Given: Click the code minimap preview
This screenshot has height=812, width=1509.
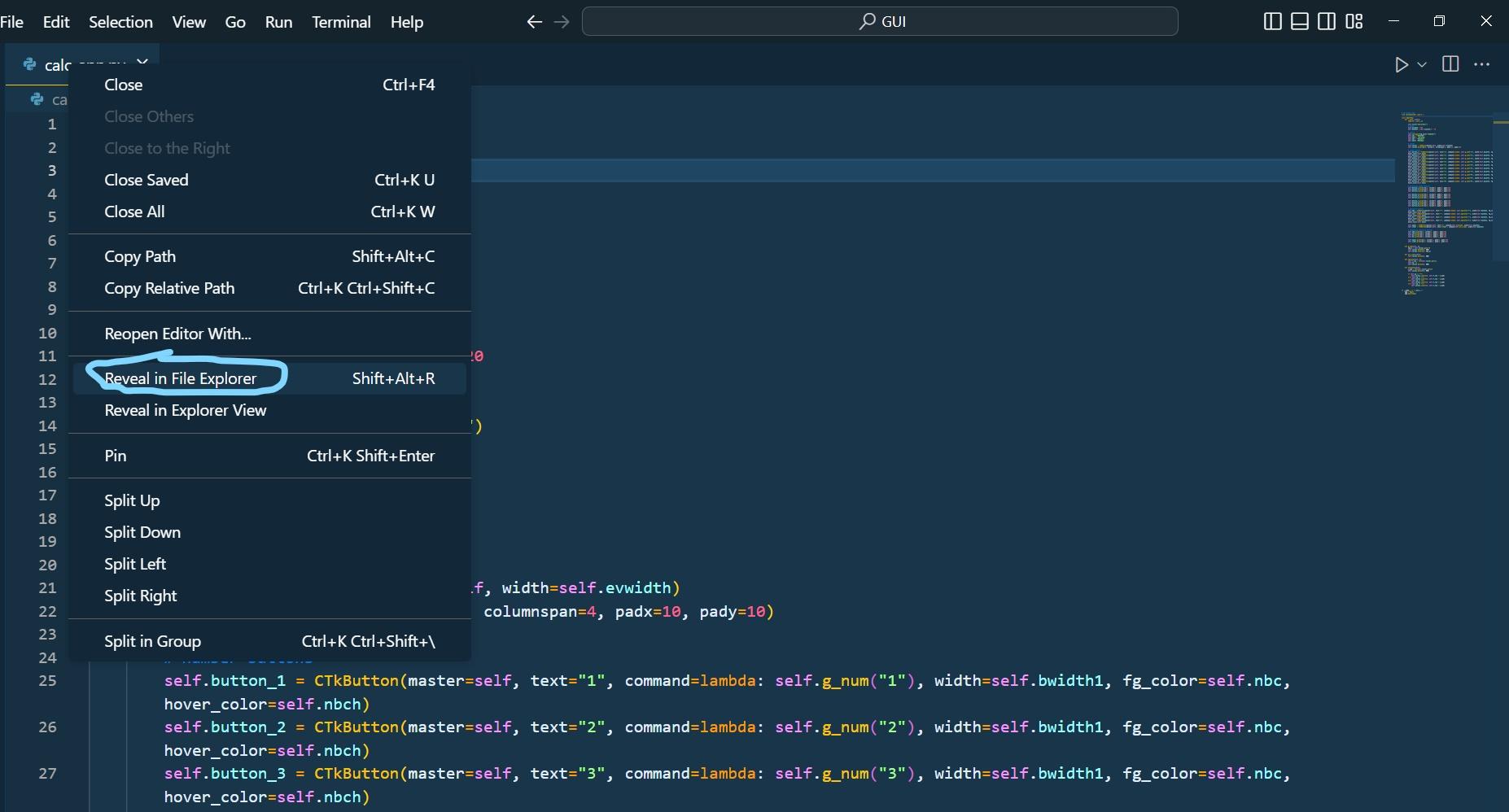Looking at the screenshot, I should [1449, 203].
